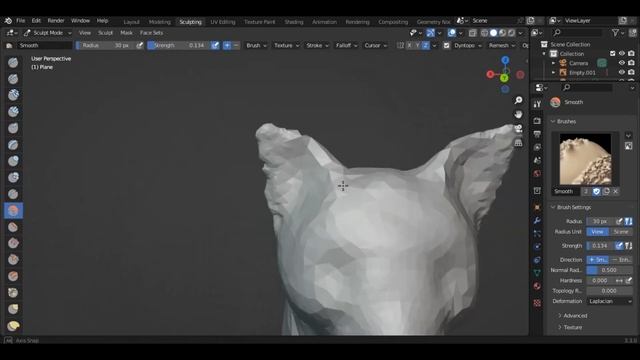This screenshot has width=640, height=360.
Task: Select the Flatten brush tool
Action: [x=13, y=227]
